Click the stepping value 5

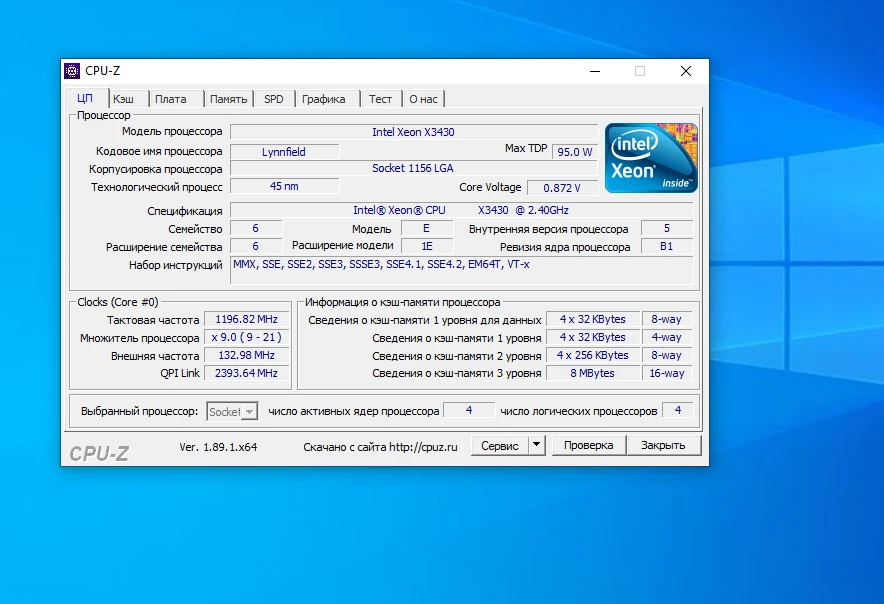(667, 228)
